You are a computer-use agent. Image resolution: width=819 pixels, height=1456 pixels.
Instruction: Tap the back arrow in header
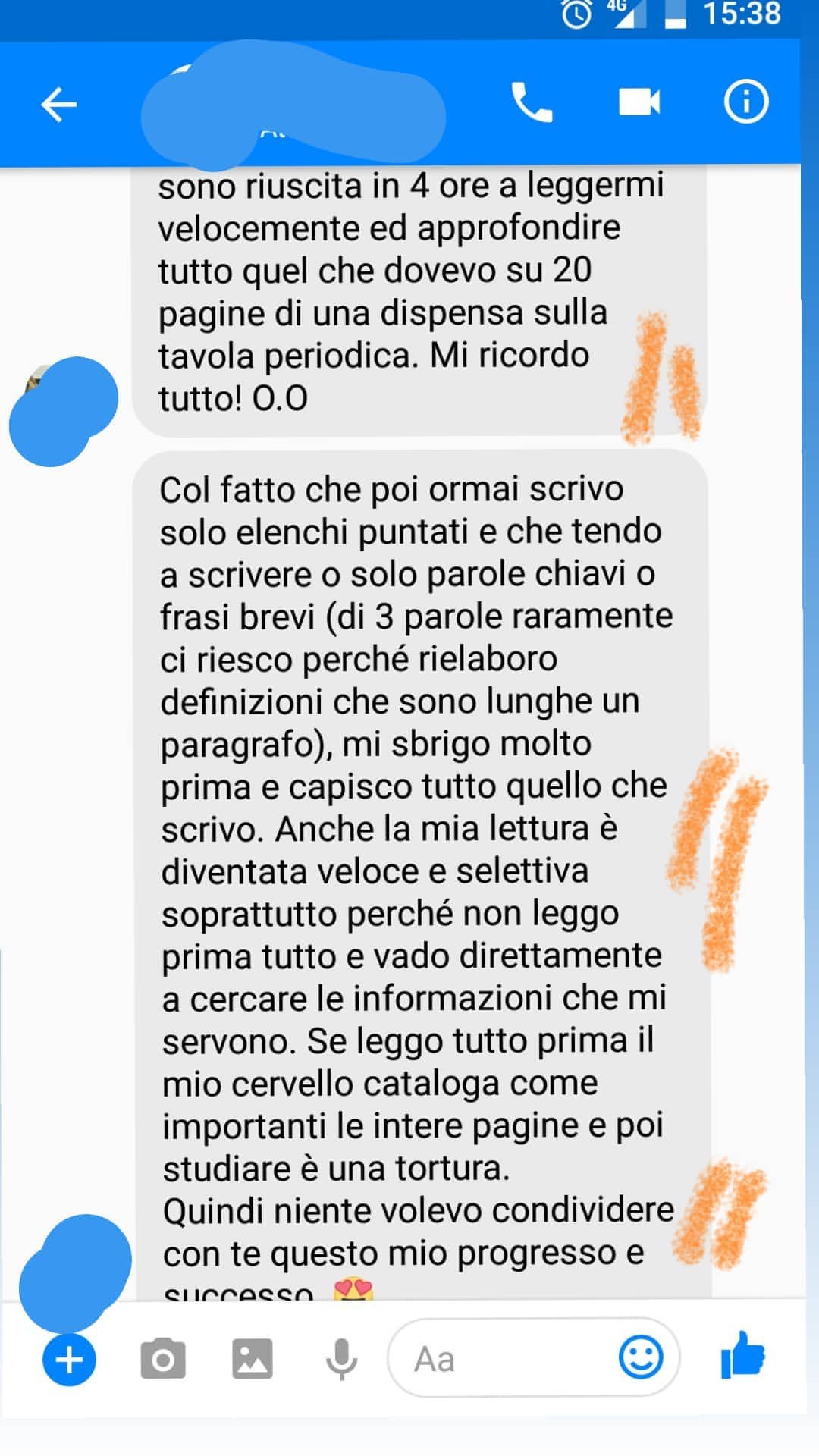[x=58, y=104]
